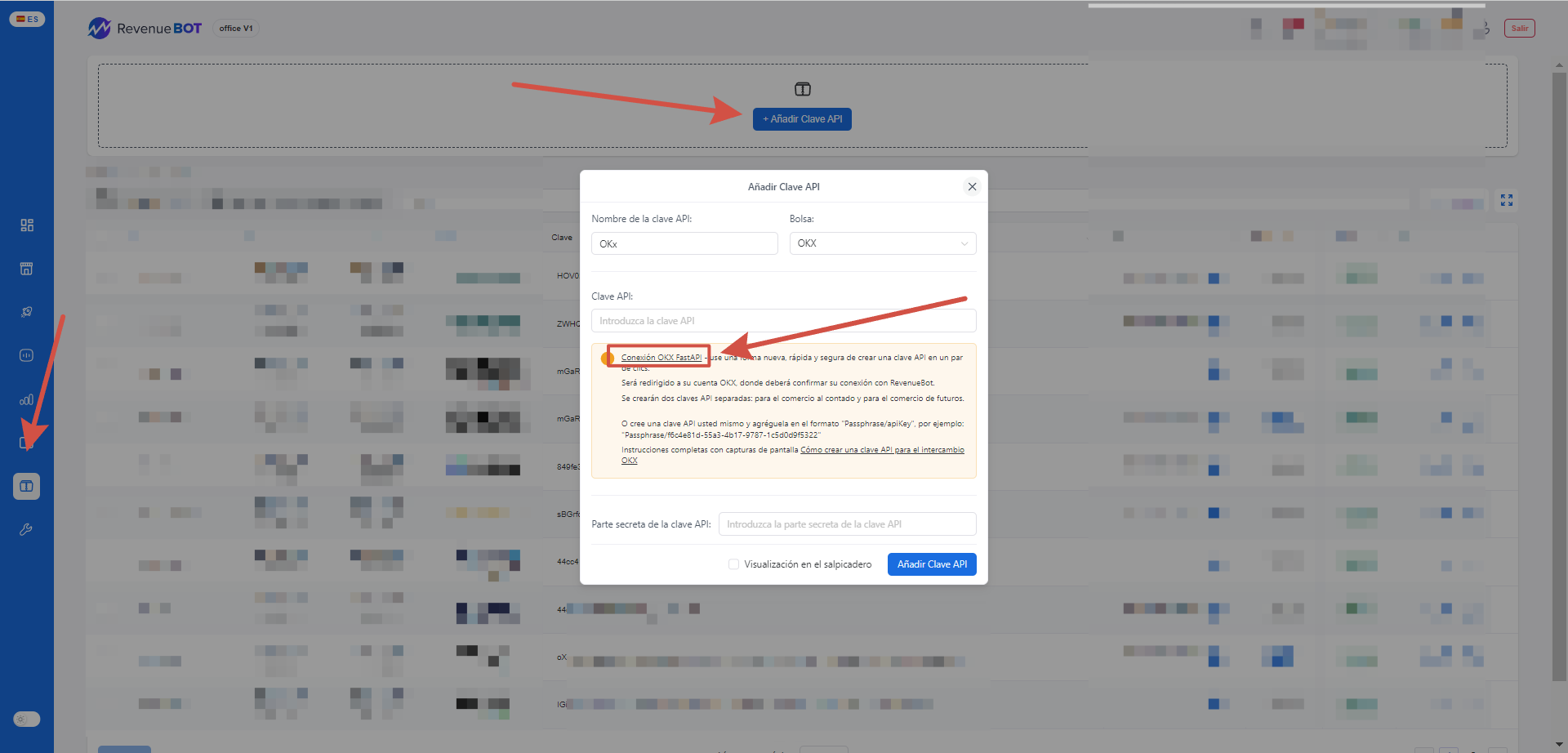
Task: Click the API secret part input field
Action: click(848, 524)
